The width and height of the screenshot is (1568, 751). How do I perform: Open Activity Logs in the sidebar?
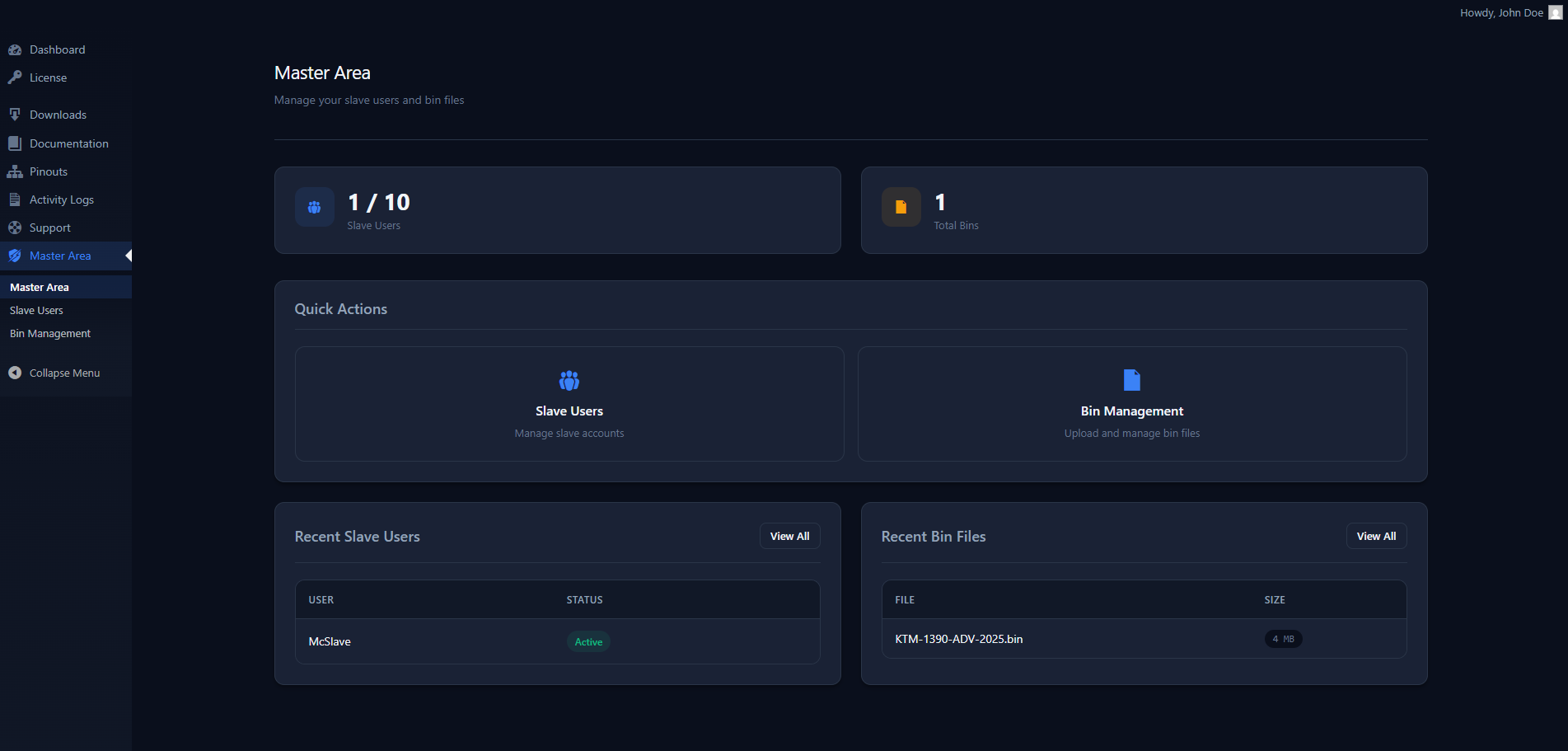click(66, 199)
